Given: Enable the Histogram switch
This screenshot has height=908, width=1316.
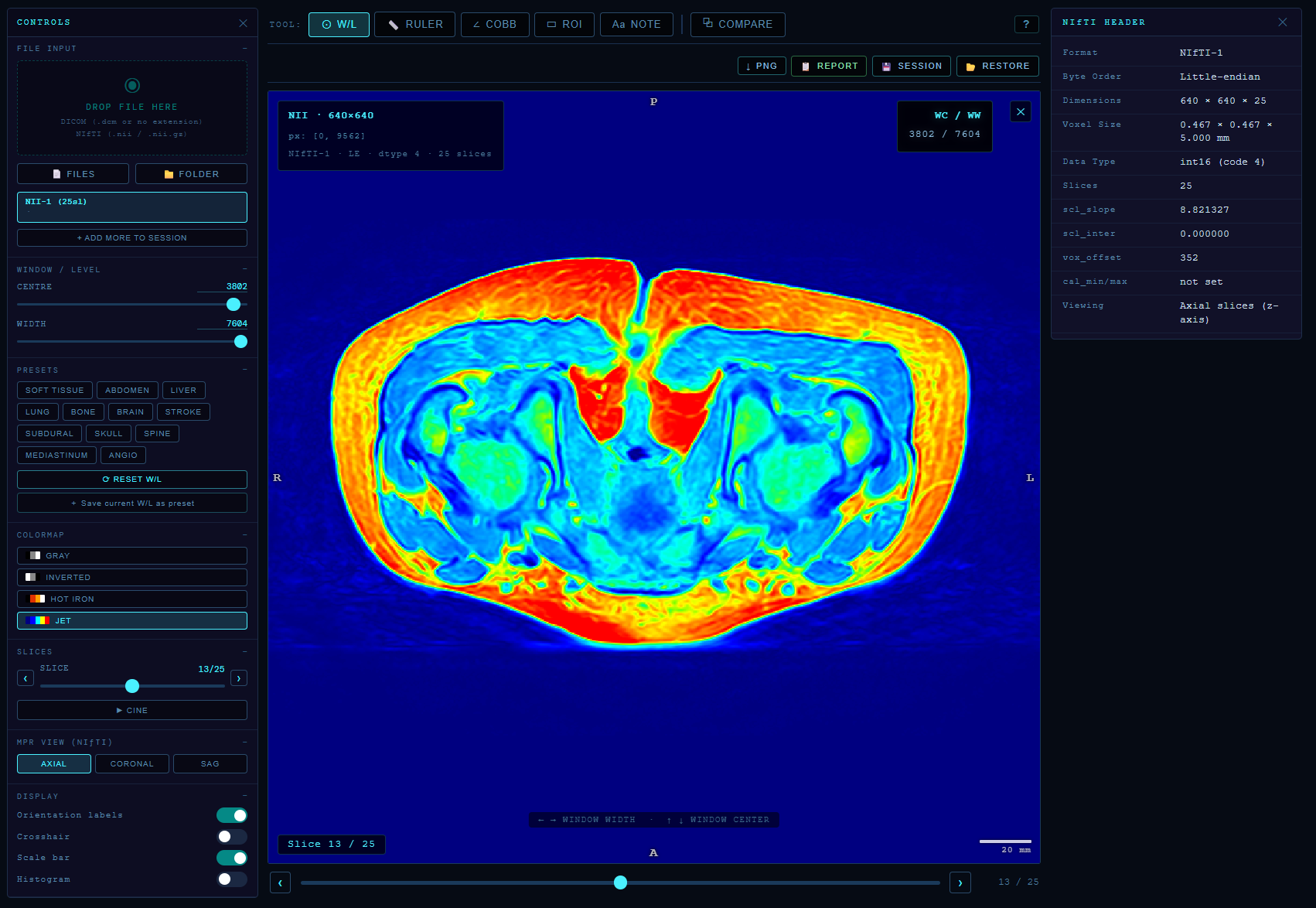Looking at the screenshot, I should click(232, 879).
